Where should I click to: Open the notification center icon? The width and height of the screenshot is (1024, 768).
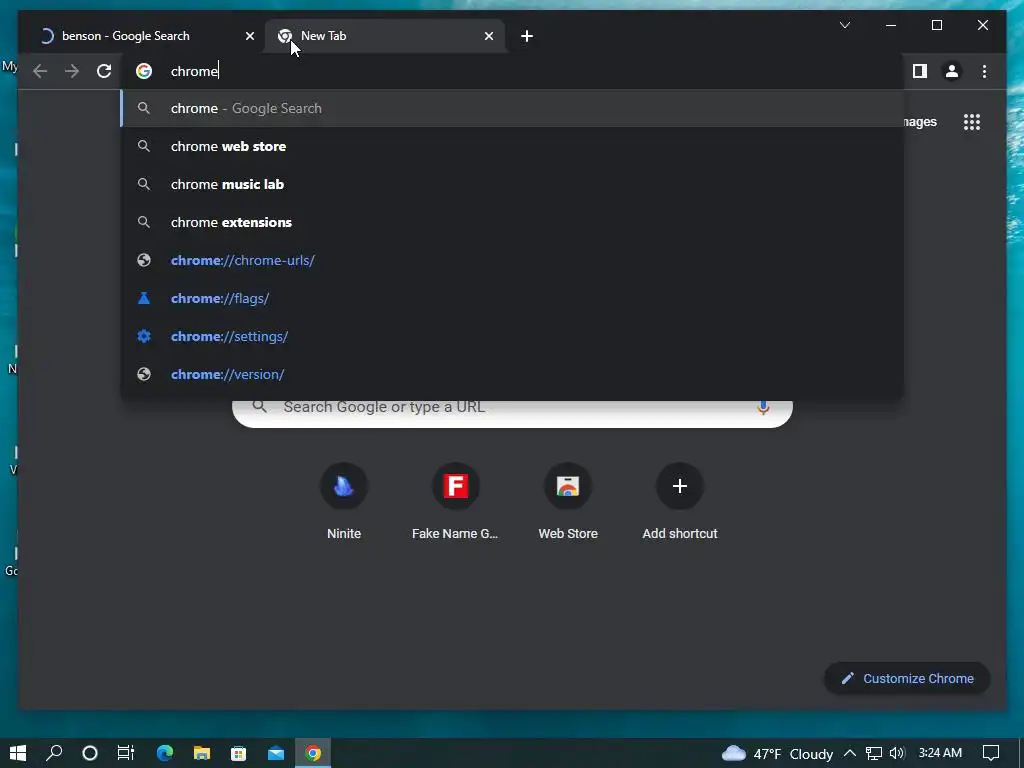point(991,753)
